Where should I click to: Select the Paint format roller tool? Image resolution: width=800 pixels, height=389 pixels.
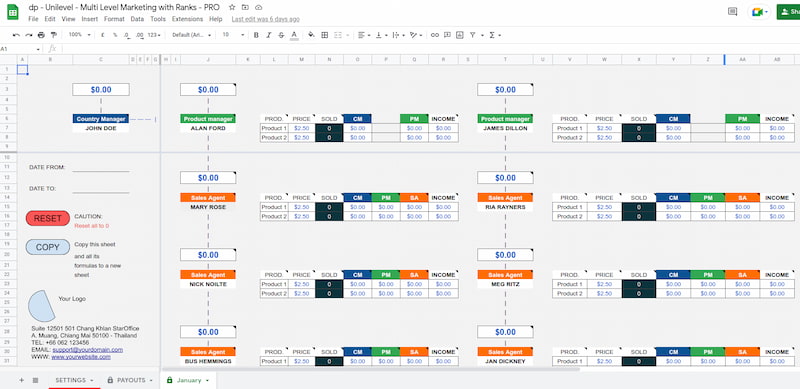[x=54, y=35]
